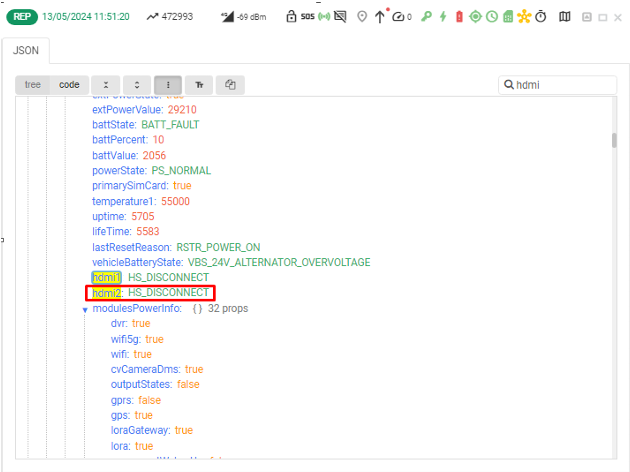Click the location pin icon

361,17
